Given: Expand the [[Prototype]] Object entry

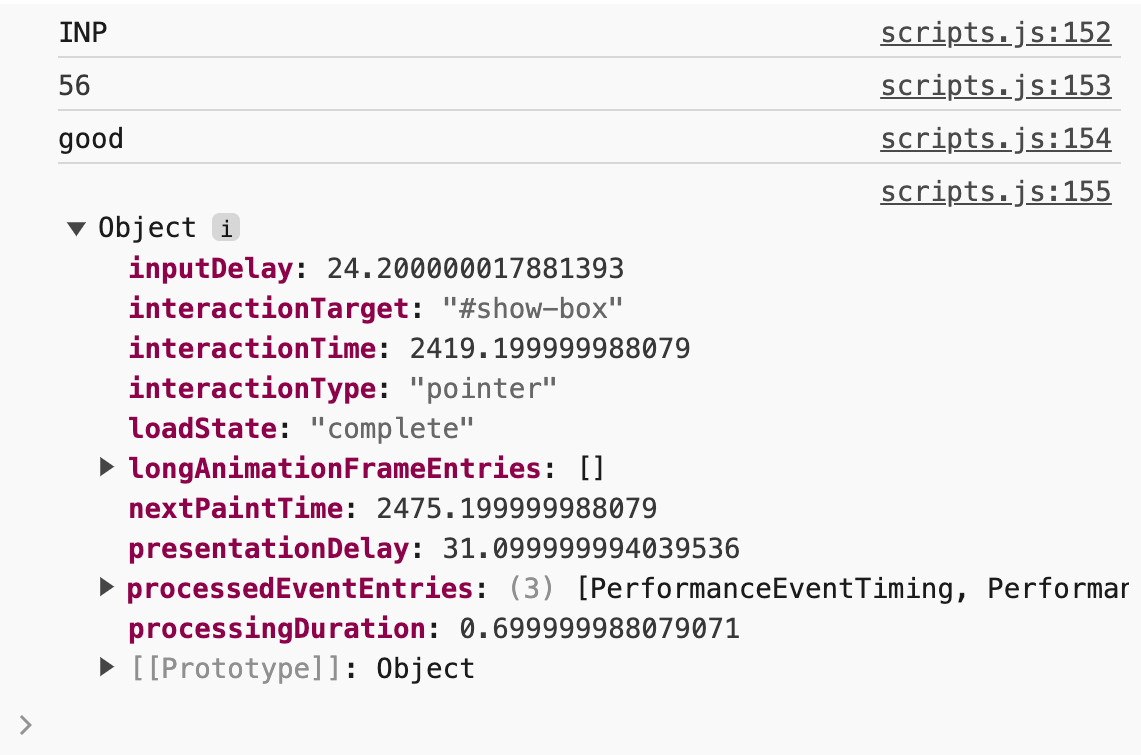Looking at the screenshot, I should point(106,668).
